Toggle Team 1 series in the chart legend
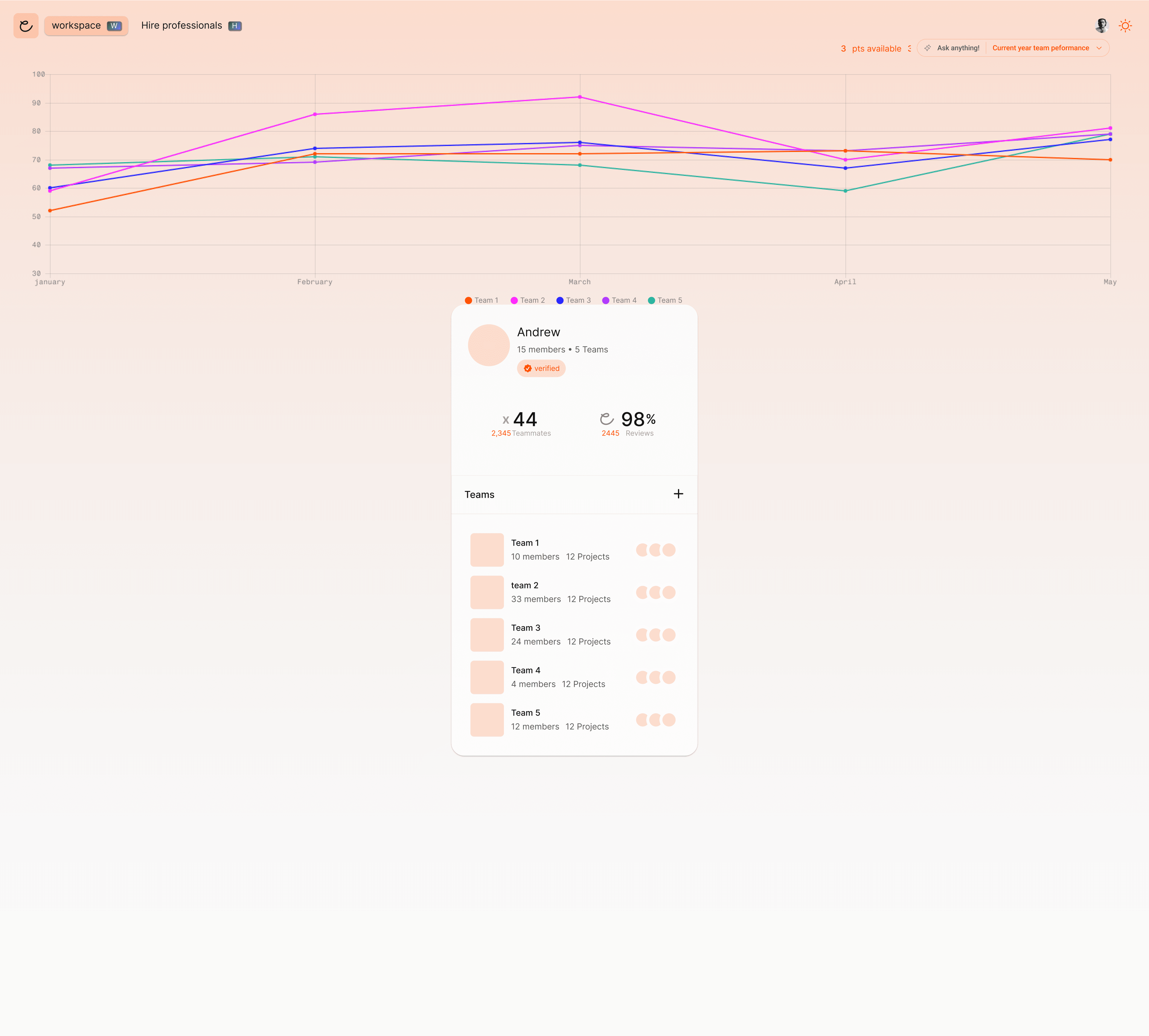The width and height of the screenshot is (1149, 1036). tap(481, 301)
